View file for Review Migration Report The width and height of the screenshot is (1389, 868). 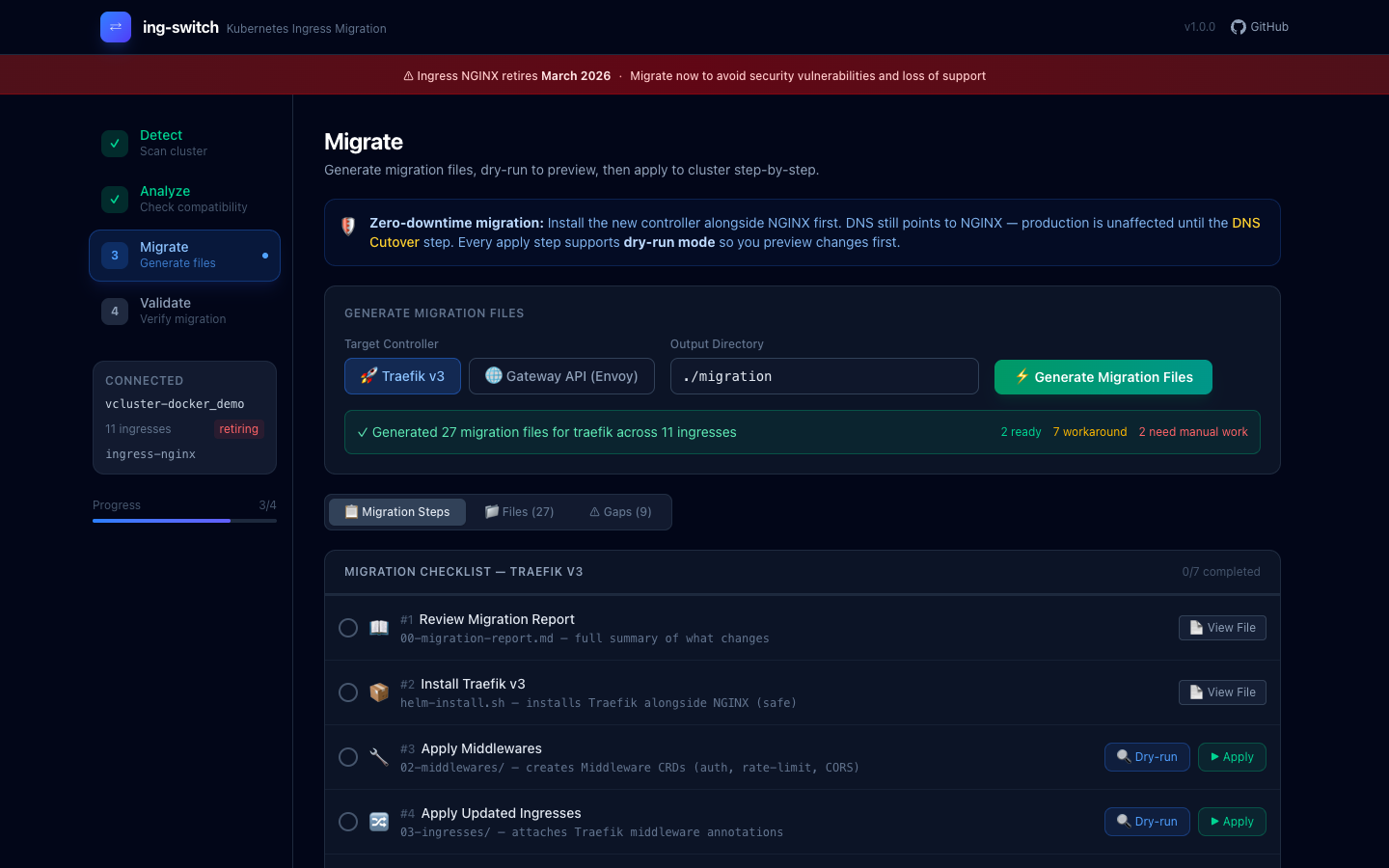point(1222,628)
